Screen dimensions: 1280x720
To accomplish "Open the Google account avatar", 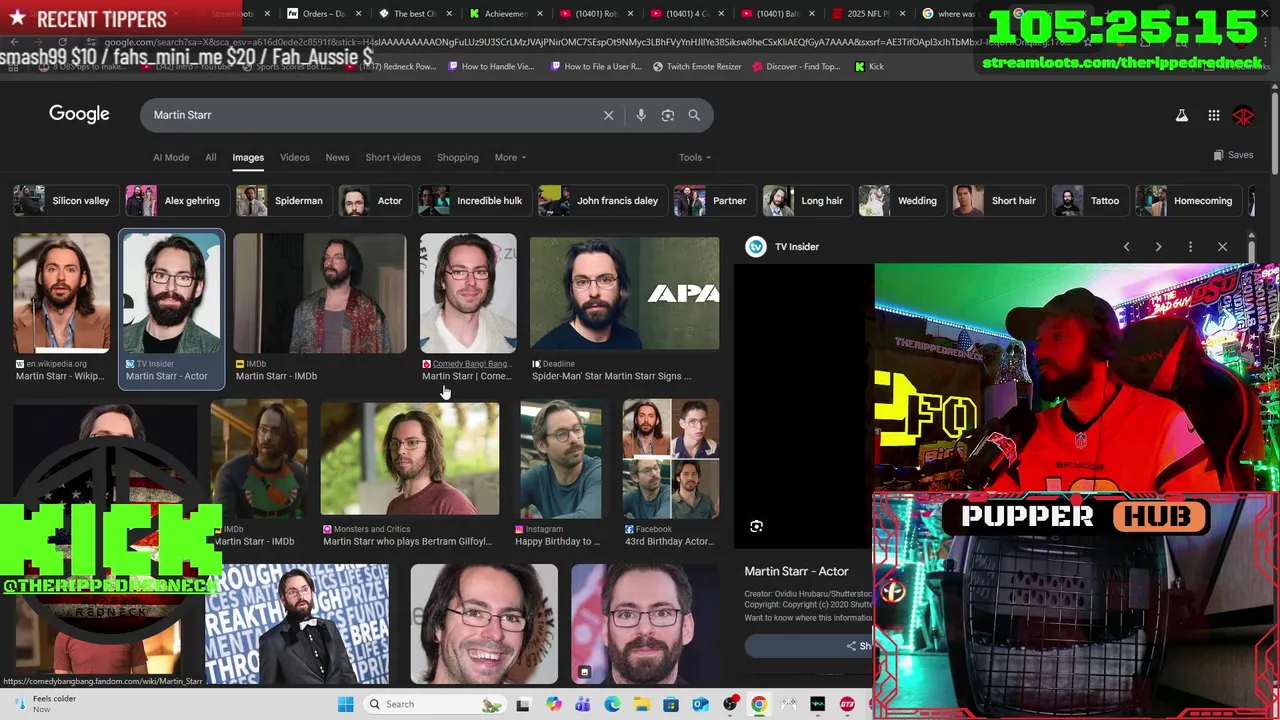I will coord(1244,116).
